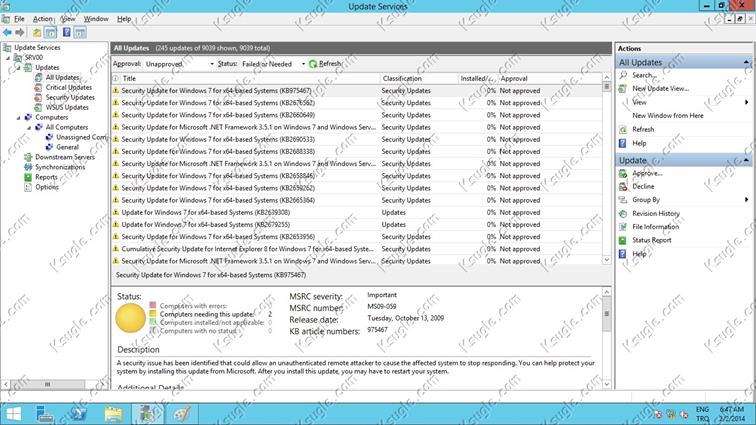Viewport: 756px width, 425px height.
Task: Open PowerShell from taskbar
Action: (x=78, y=414)
